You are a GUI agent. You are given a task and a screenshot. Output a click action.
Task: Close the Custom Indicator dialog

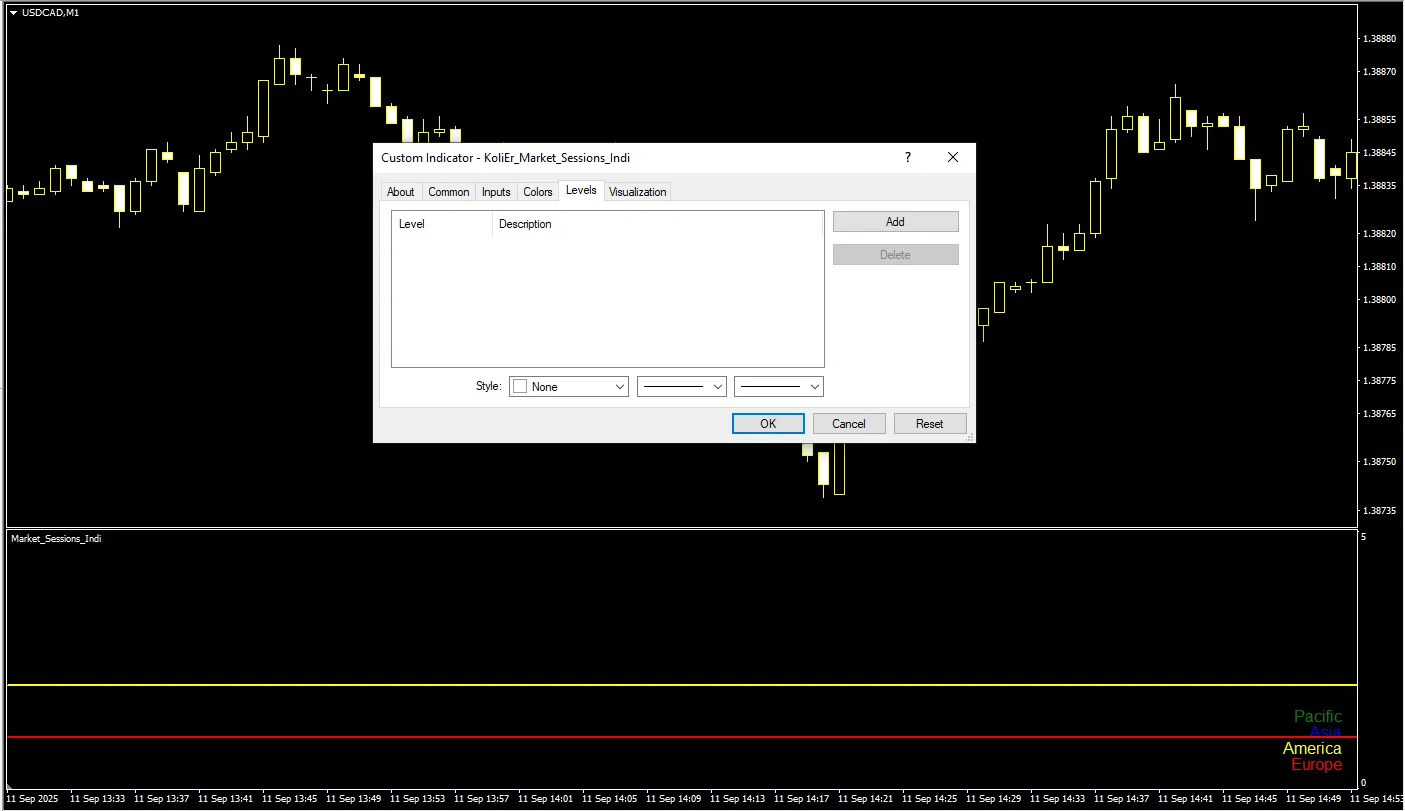(953, 157)
